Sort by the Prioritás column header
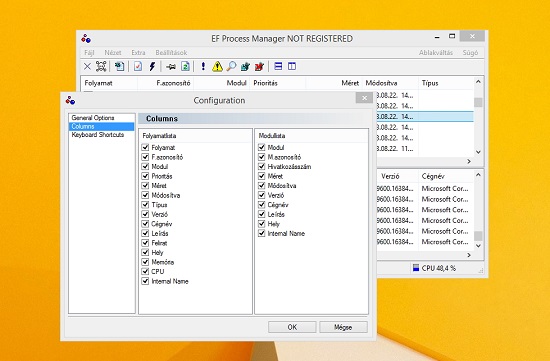The height and width of the screenshot is (361, 550). point(277,83)
